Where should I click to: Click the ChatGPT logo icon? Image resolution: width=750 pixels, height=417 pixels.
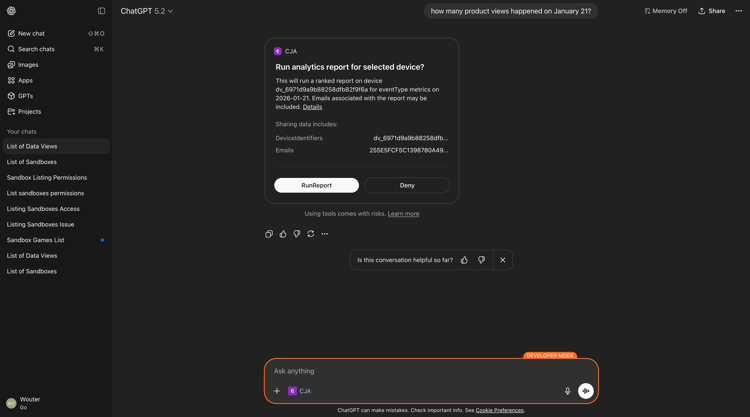(x=11, y=11)
